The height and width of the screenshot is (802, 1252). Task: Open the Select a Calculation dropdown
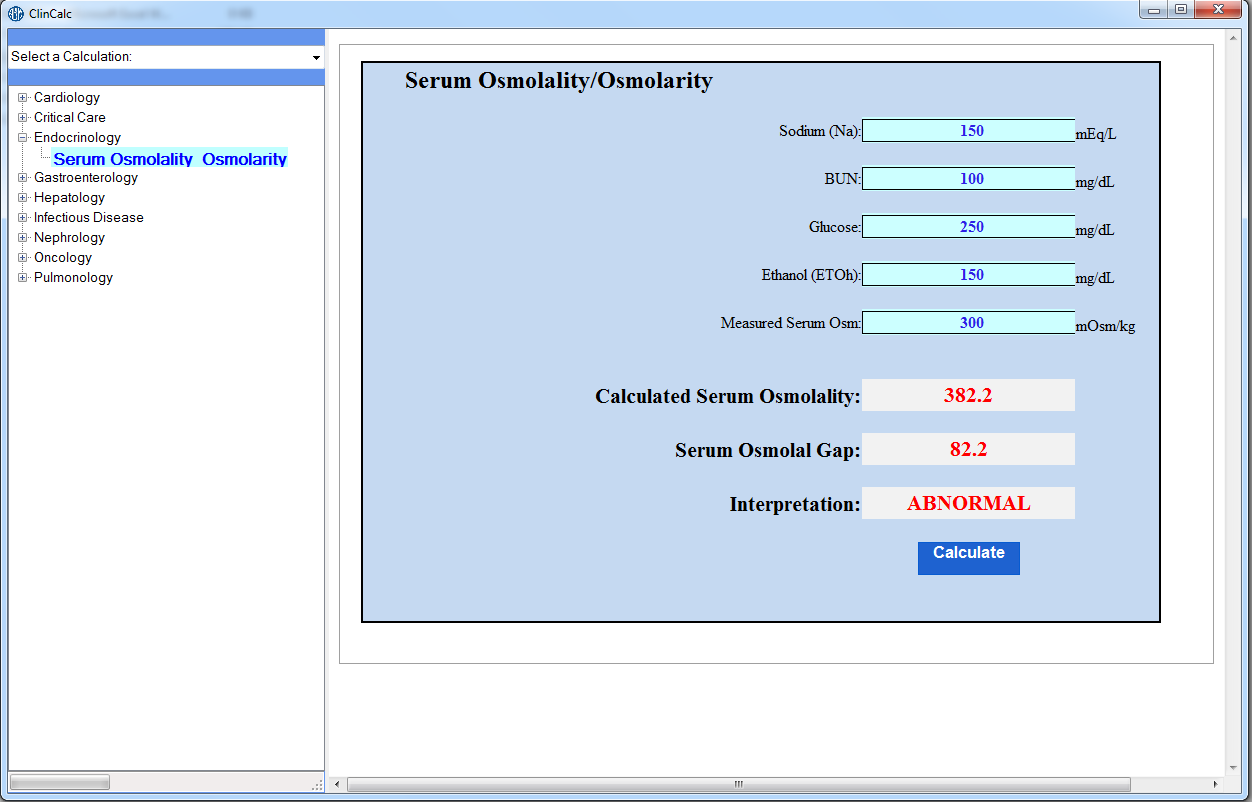(166, 57)
